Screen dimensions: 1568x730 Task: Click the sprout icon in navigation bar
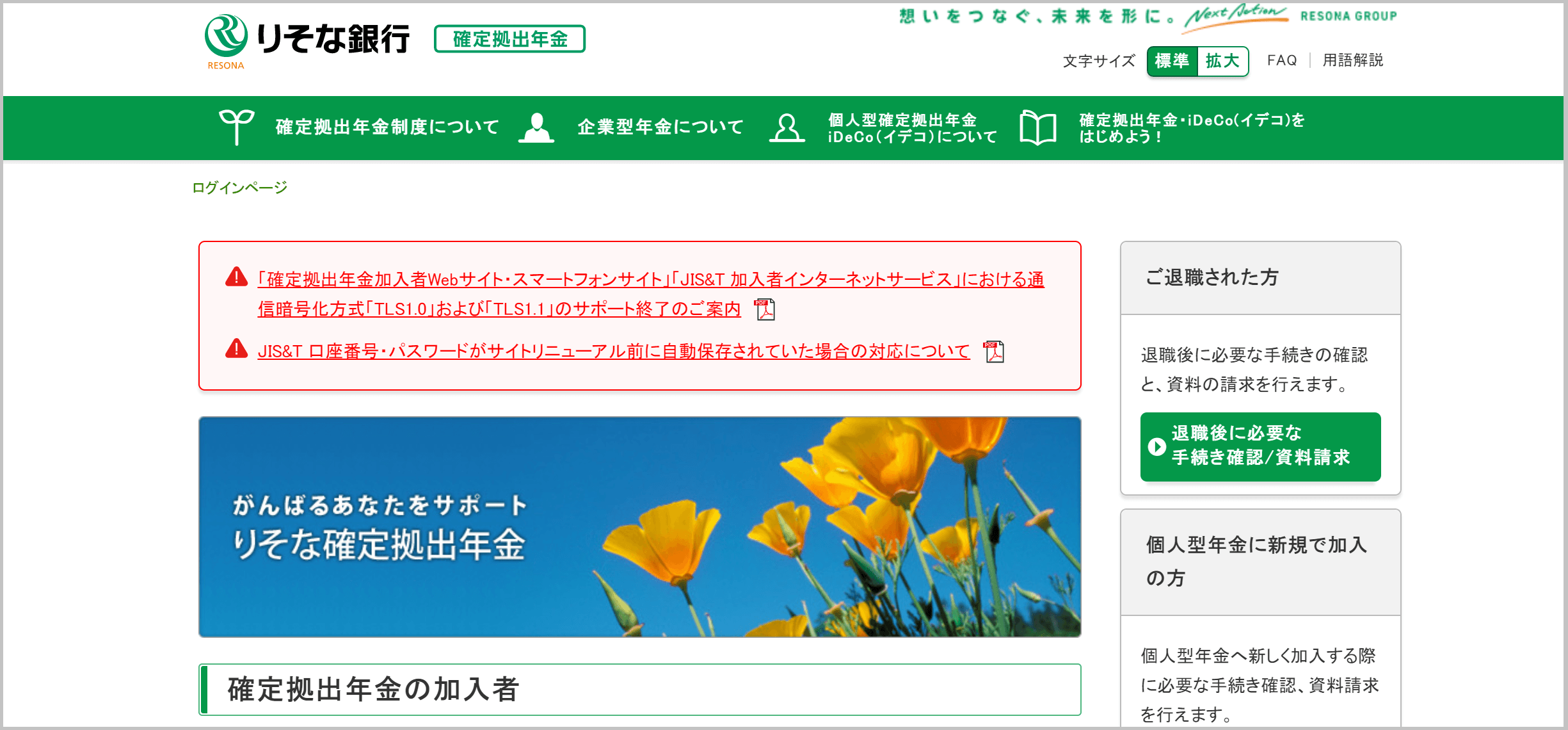coord(236,127)
